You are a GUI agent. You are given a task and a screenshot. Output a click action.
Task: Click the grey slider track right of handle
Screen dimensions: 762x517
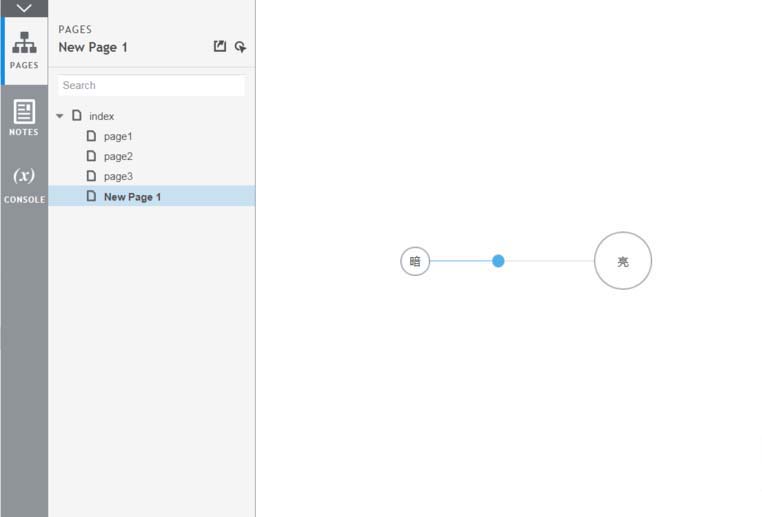tap(548, 261)
